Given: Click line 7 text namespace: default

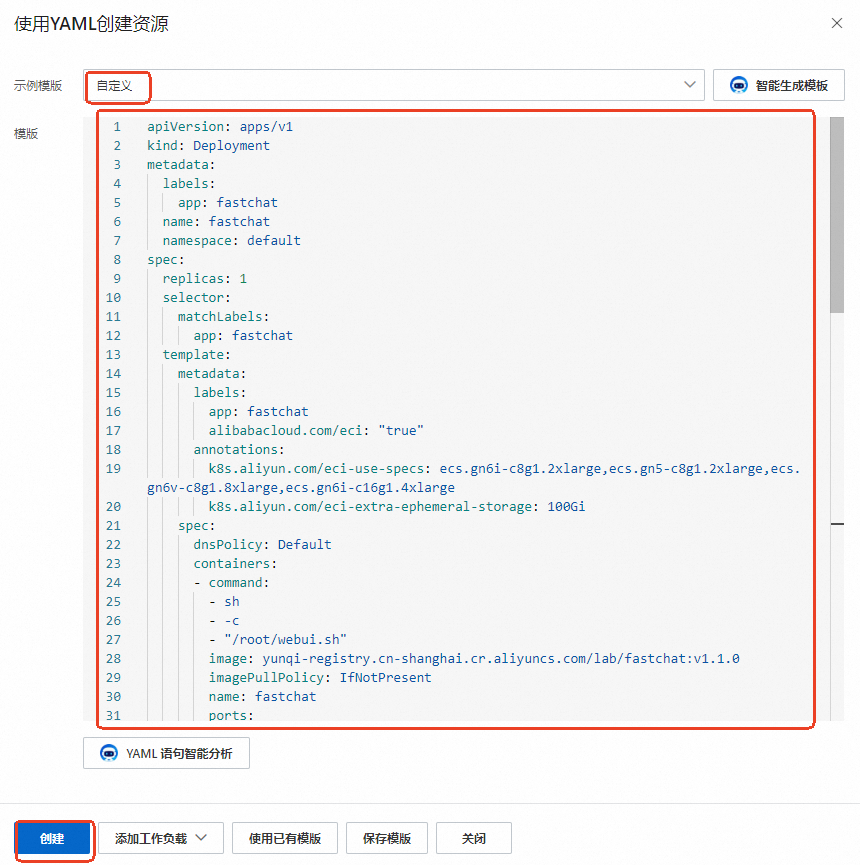Looking at the screenshot, I should [231, 241].
